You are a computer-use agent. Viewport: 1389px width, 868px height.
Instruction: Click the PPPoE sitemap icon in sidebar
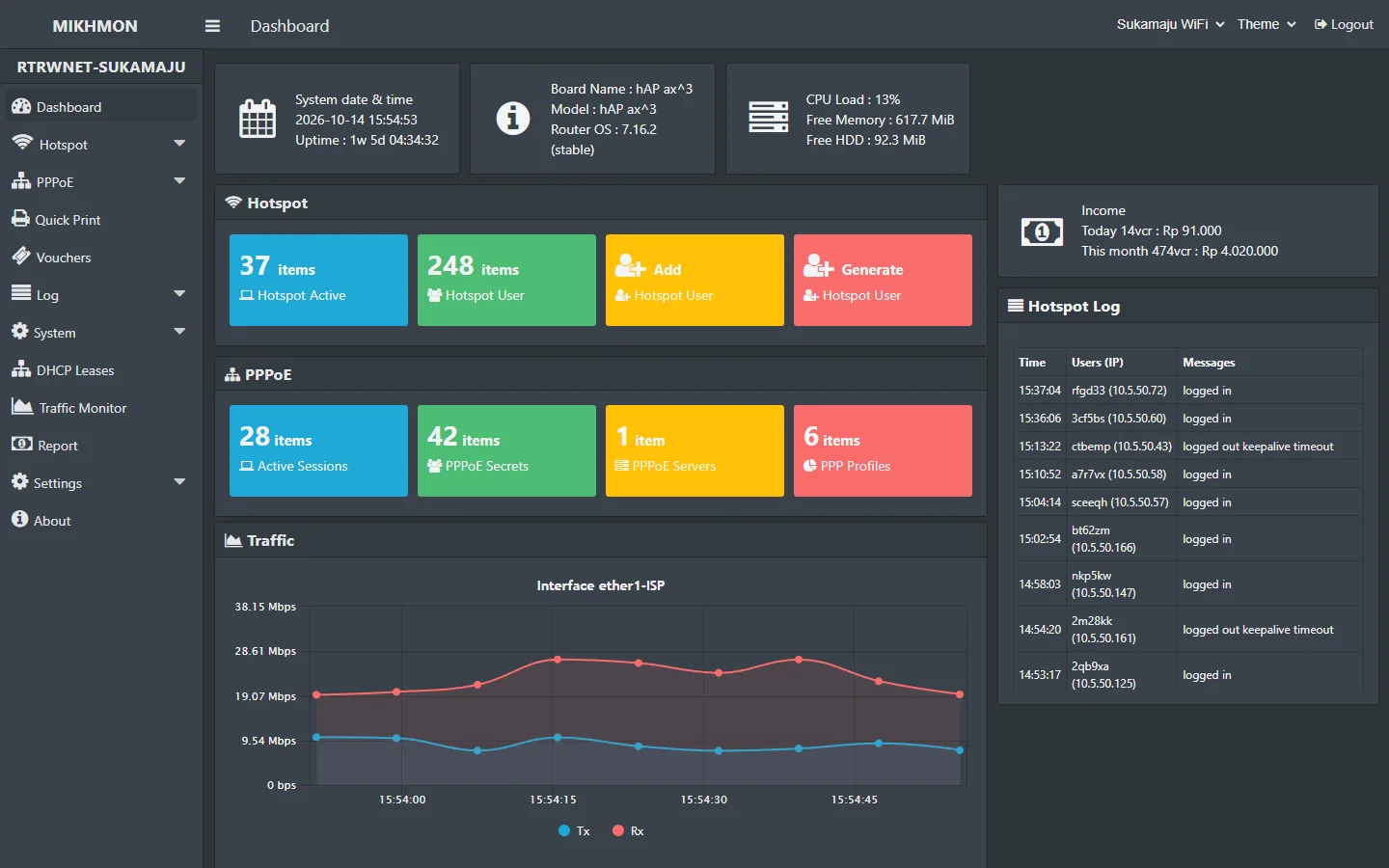[x=21, y=181]
